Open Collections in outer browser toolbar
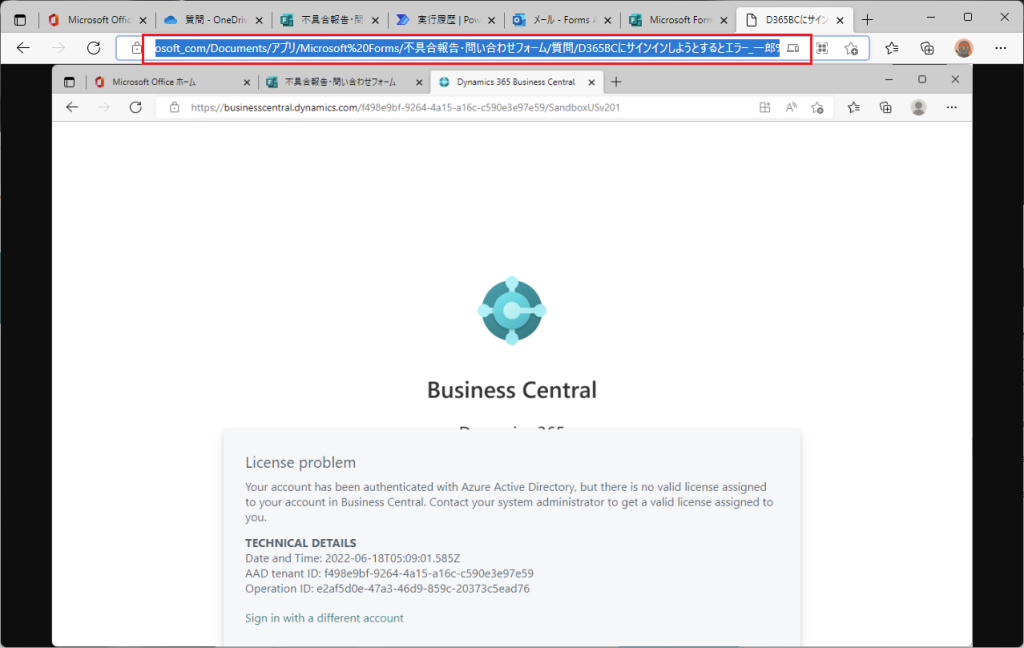 coord(927,48)
